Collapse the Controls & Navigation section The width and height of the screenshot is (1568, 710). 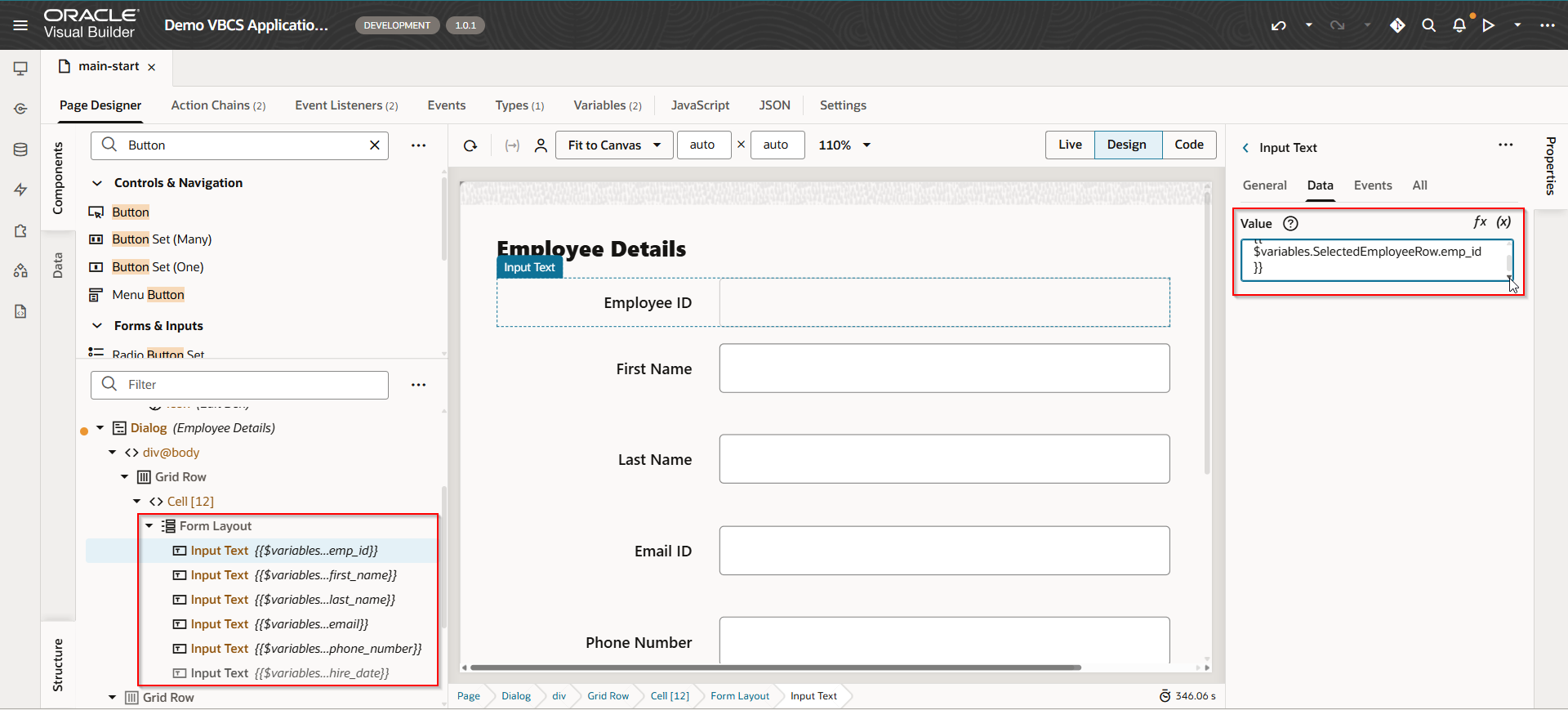[x=97, y=183]
